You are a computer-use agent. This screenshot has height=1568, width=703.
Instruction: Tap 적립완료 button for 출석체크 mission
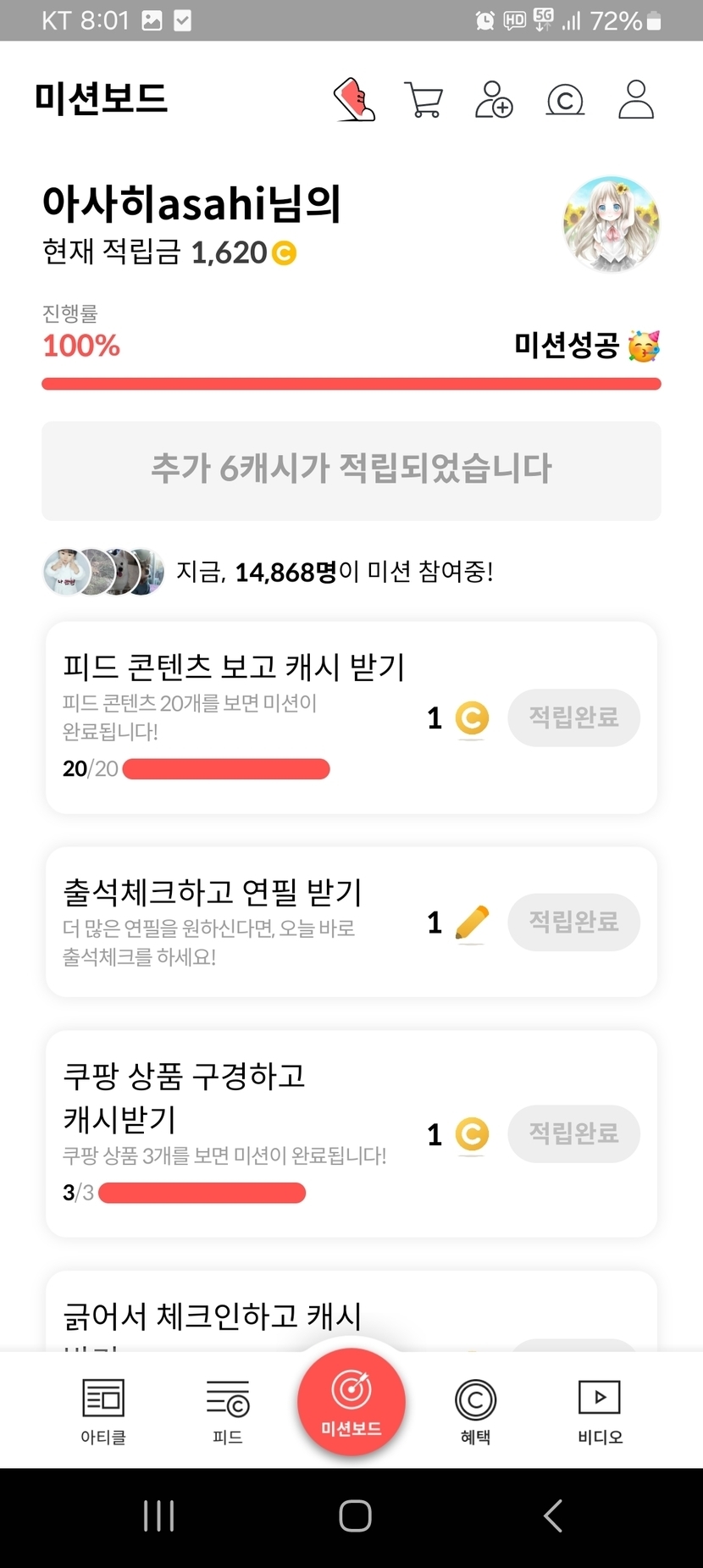pos(573,922)
